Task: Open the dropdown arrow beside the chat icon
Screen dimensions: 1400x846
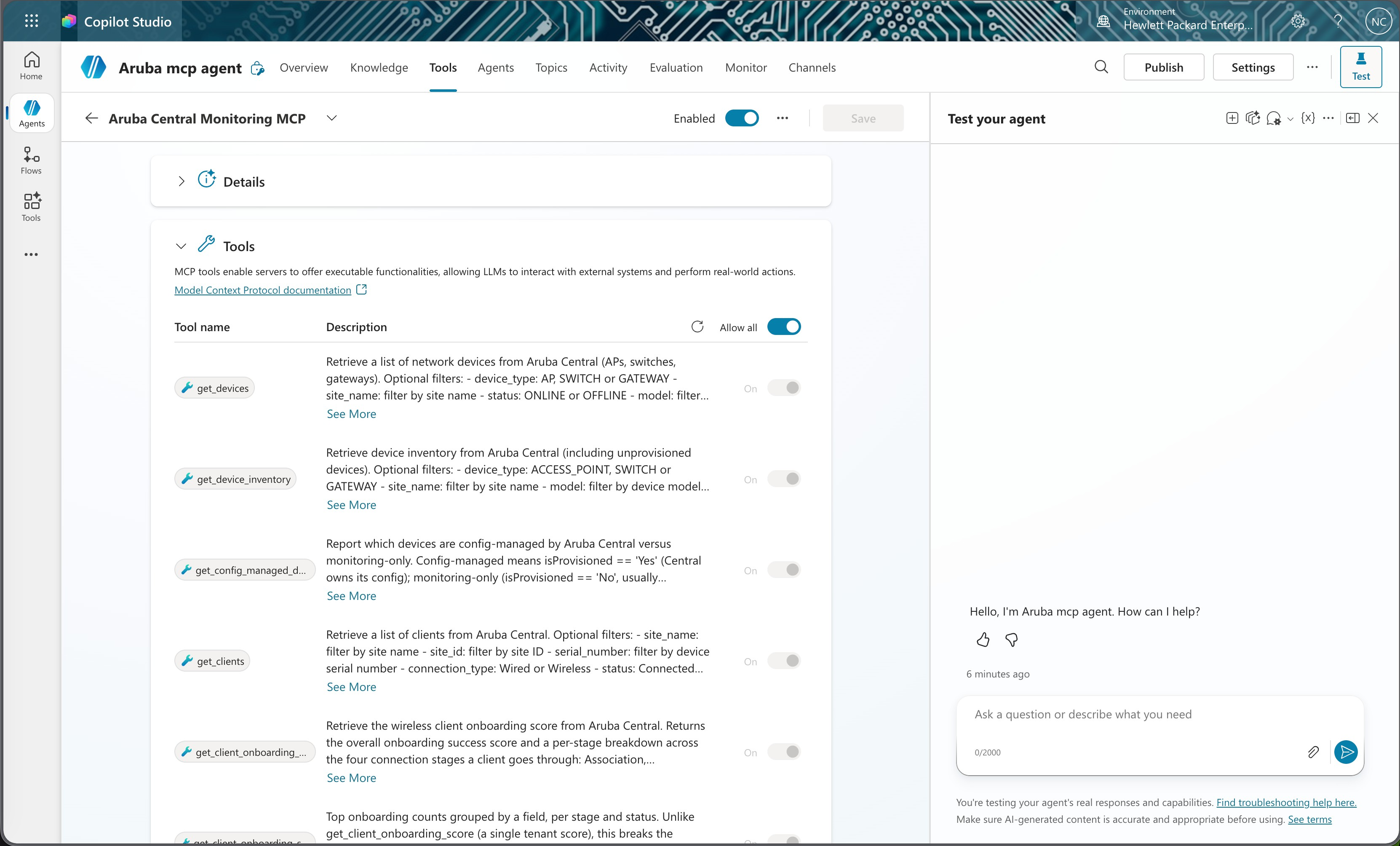Action: (x=1290, y=119)
